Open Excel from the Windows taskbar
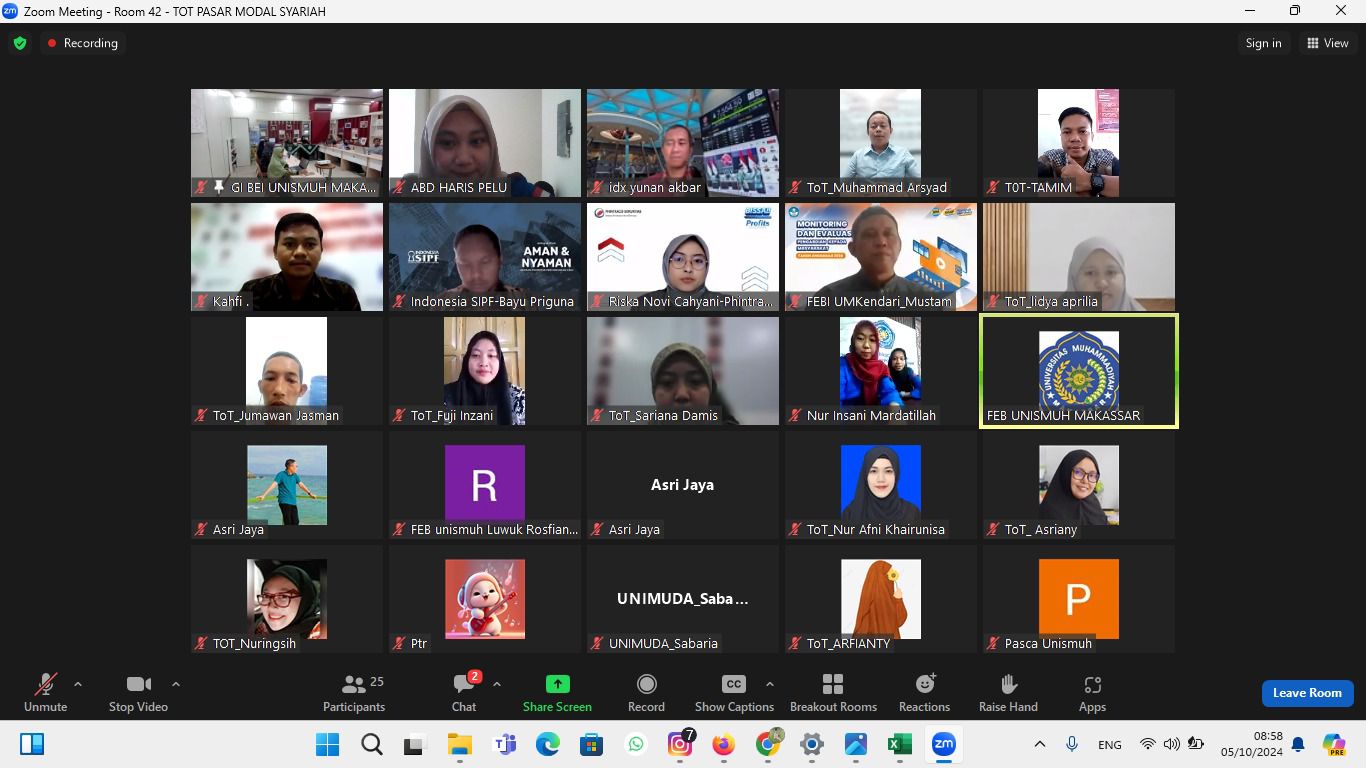The width and height of the screenshot is (1366, 768). click(899, 744)
